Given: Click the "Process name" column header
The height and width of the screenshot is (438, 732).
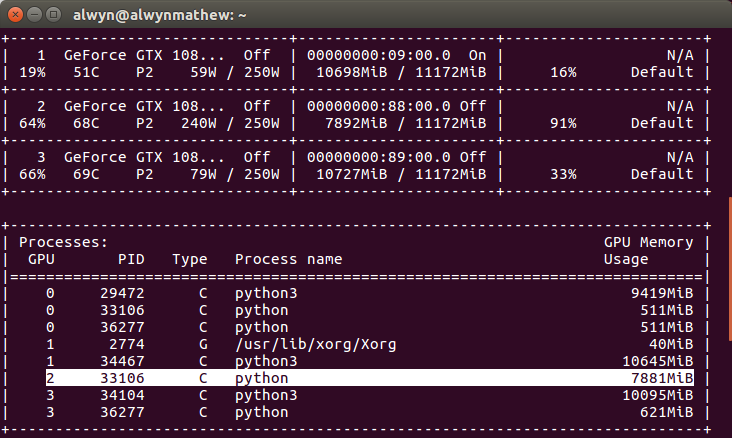Looking at the screenshot, I should coord(288,259).
